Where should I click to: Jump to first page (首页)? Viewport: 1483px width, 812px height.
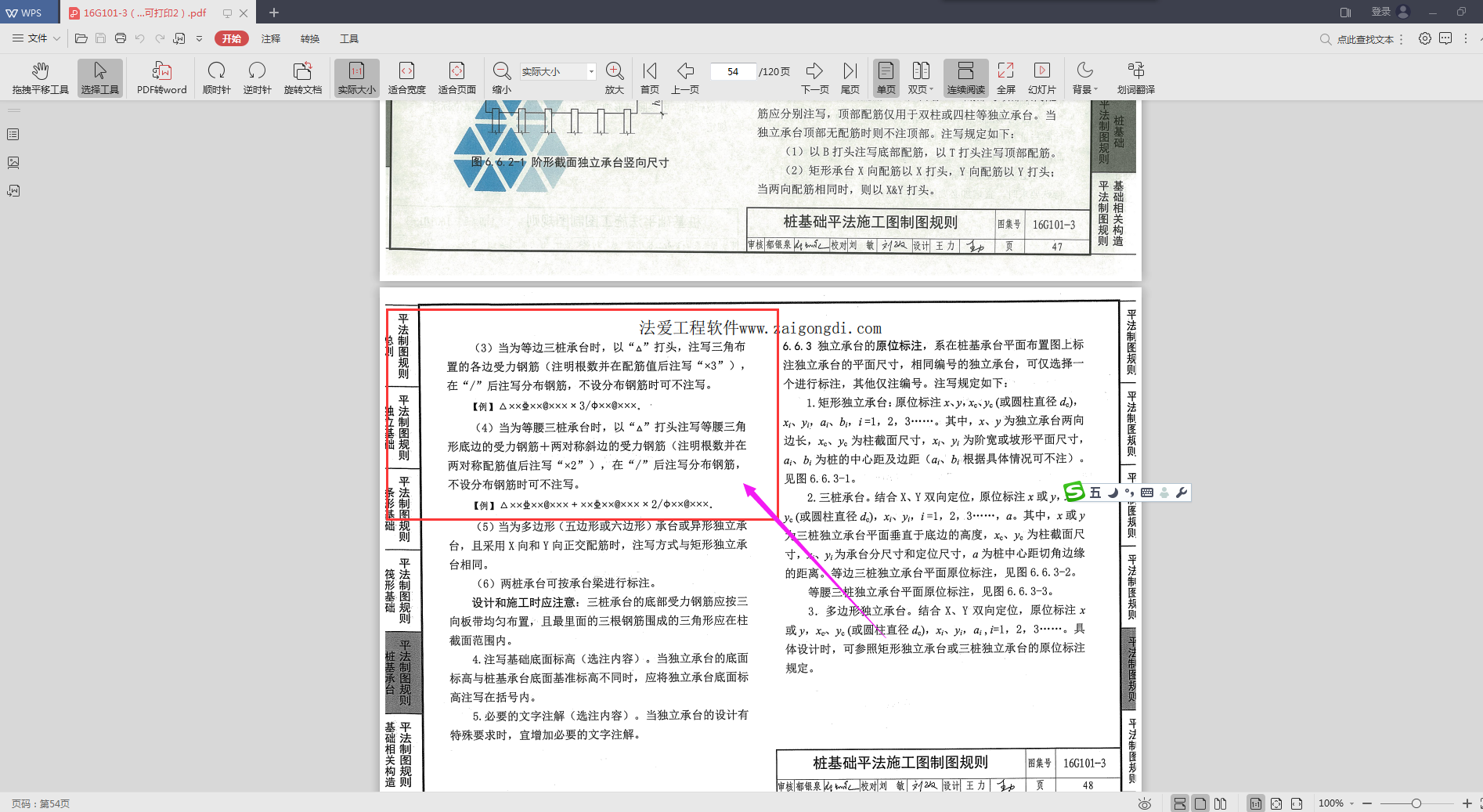[x=650, y=78]
